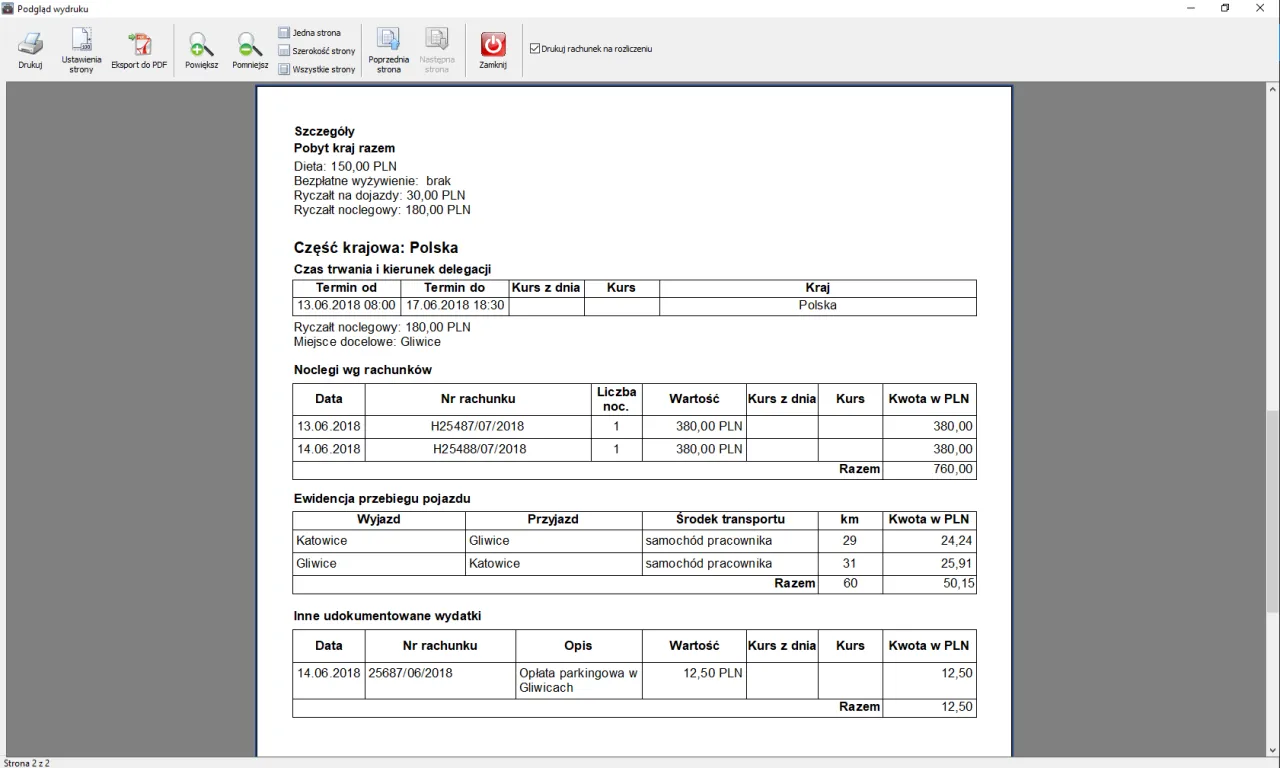Screen dimensions: 1280x768
Task: Maximize or restore the preview window
Action: [1225, 8]
